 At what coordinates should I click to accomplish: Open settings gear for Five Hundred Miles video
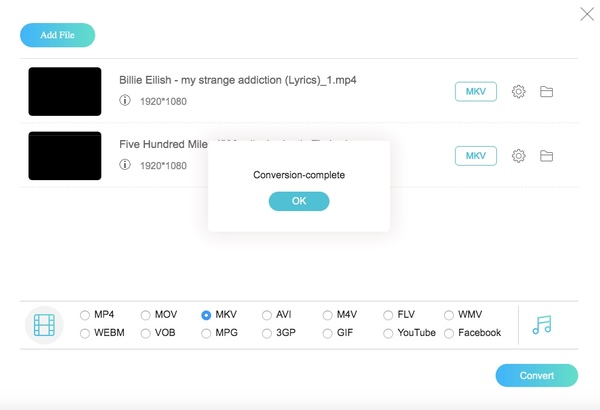pos(518,156)
